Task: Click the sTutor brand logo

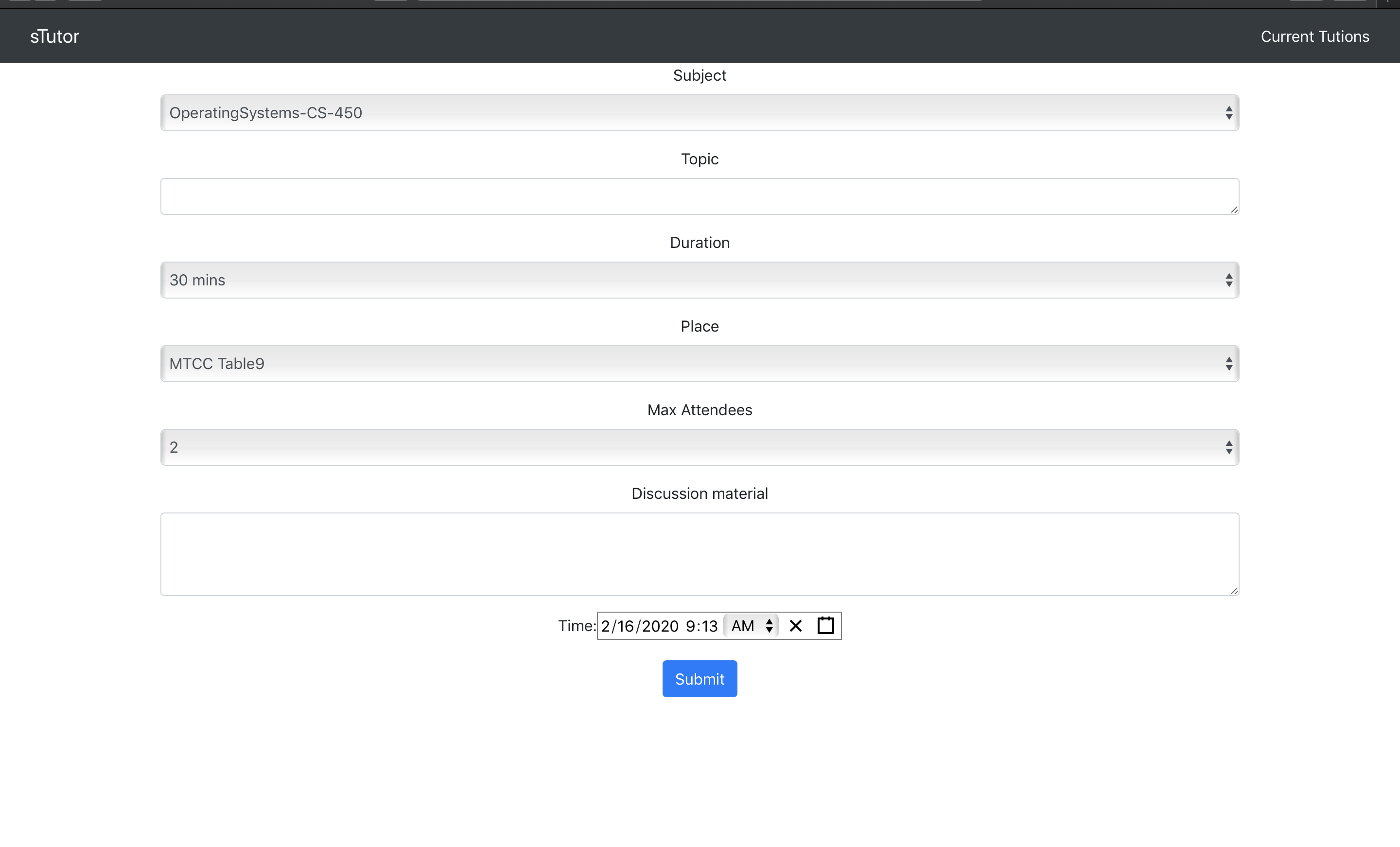Action: [54, 36]
